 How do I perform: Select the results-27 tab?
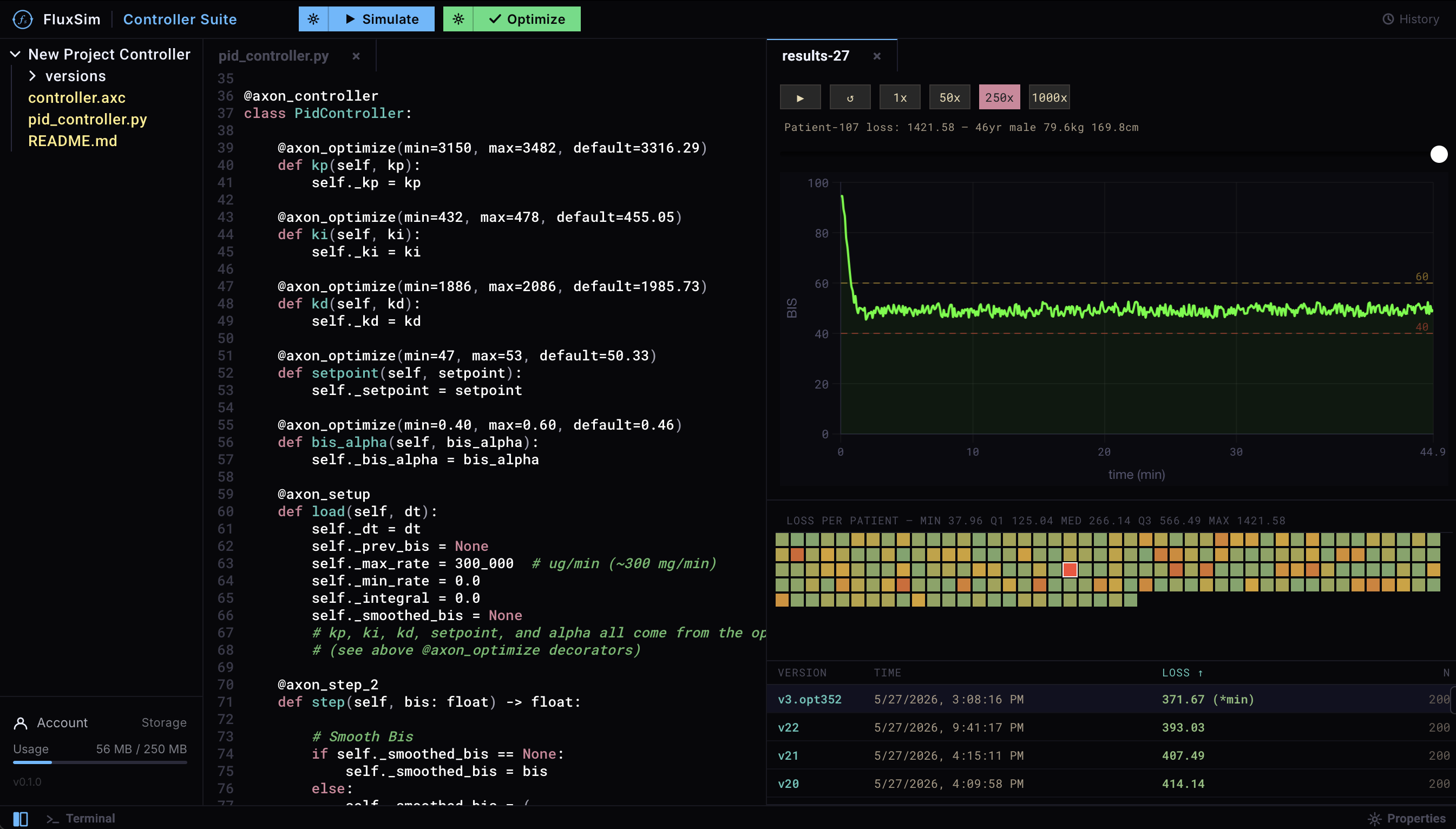(815, 56)
